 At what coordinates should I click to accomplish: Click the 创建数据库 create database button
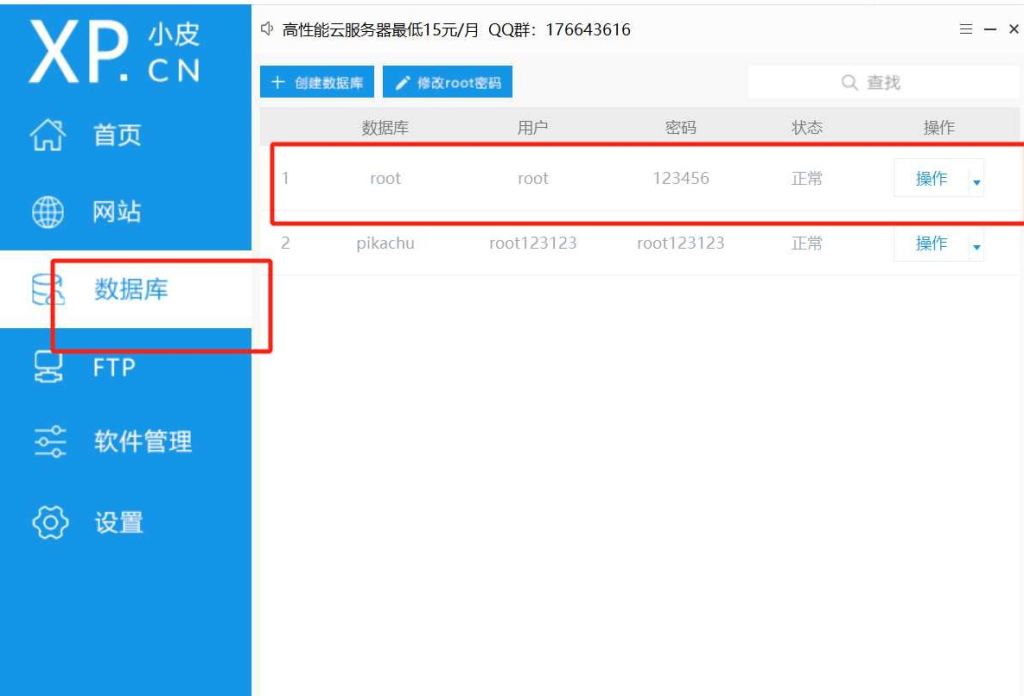click(317, 83)
